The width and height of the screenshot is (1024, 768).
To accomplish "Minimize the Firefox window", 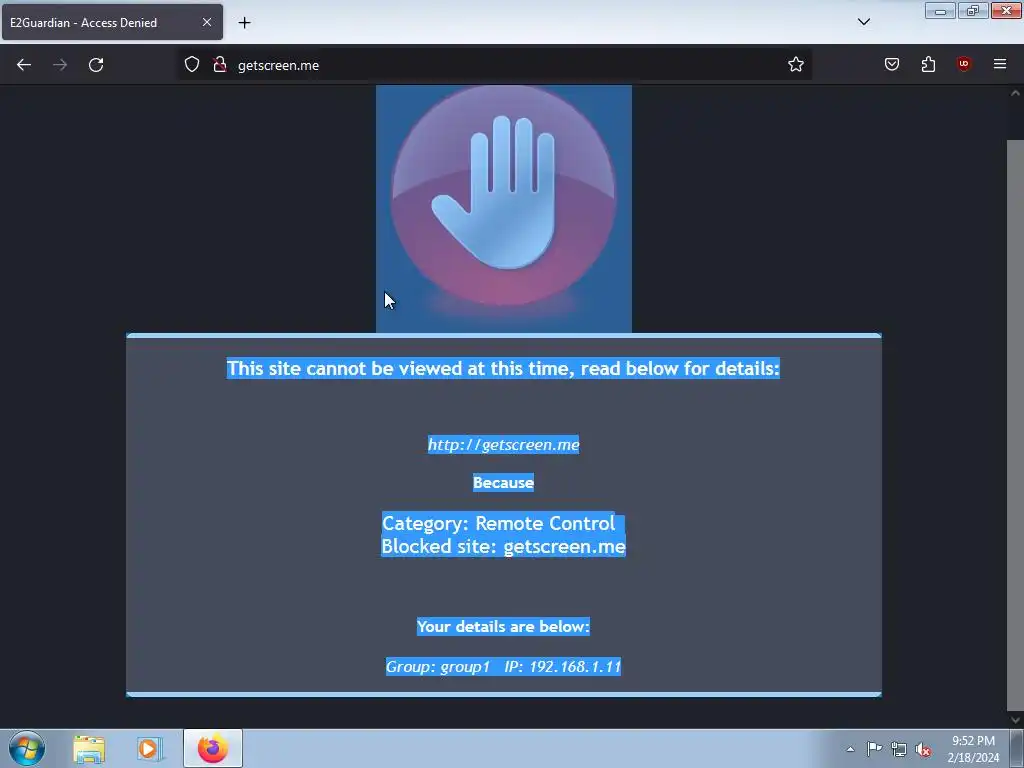I will point(940,10).
